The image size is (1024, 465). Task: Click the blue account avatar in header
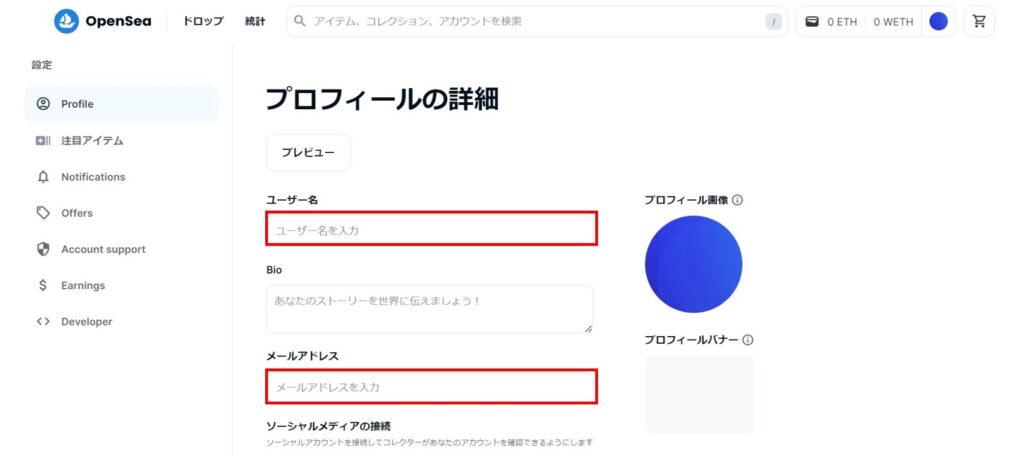pos(938,21)
